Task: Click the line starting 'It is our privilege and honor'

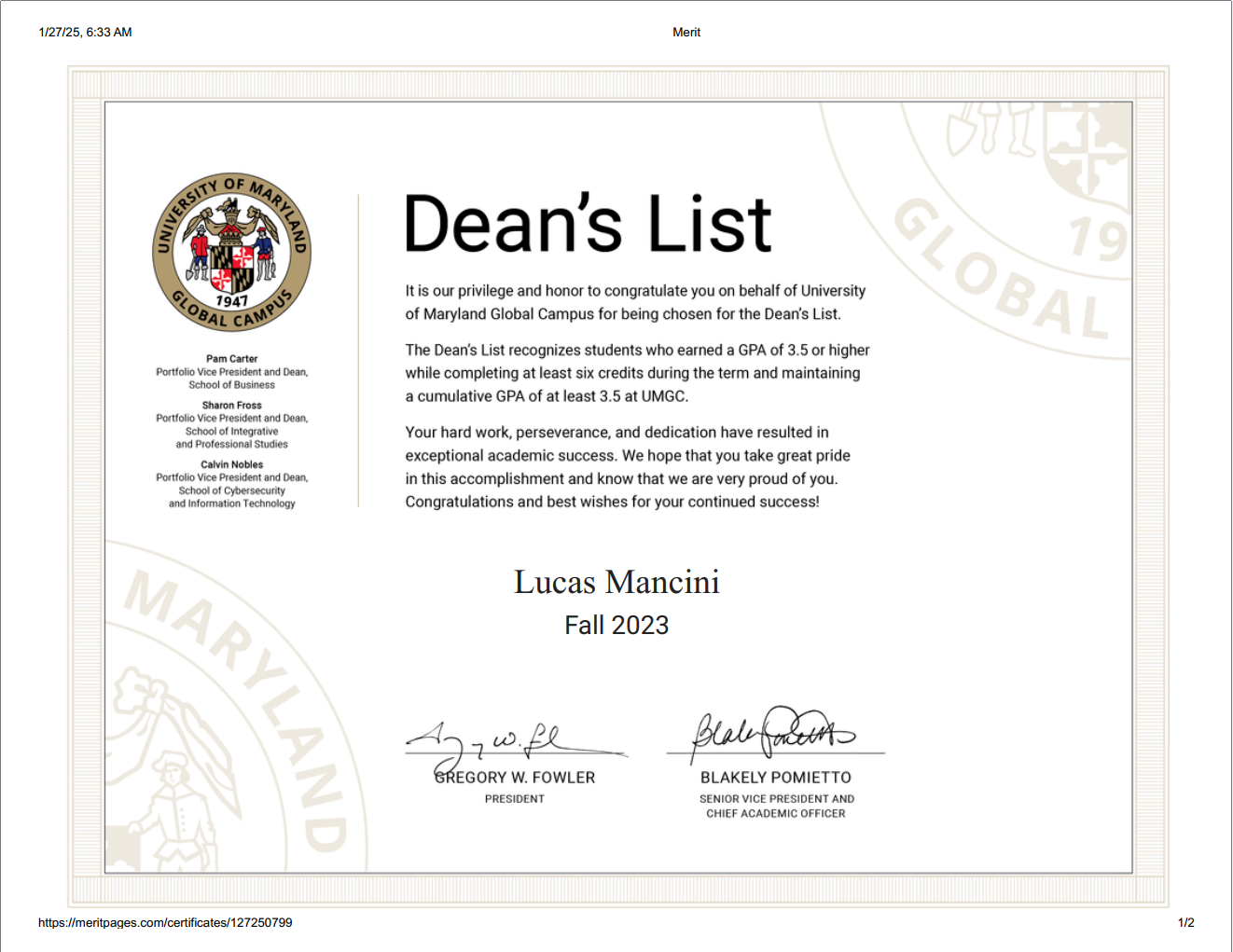Action: click(x=635, y=291)
